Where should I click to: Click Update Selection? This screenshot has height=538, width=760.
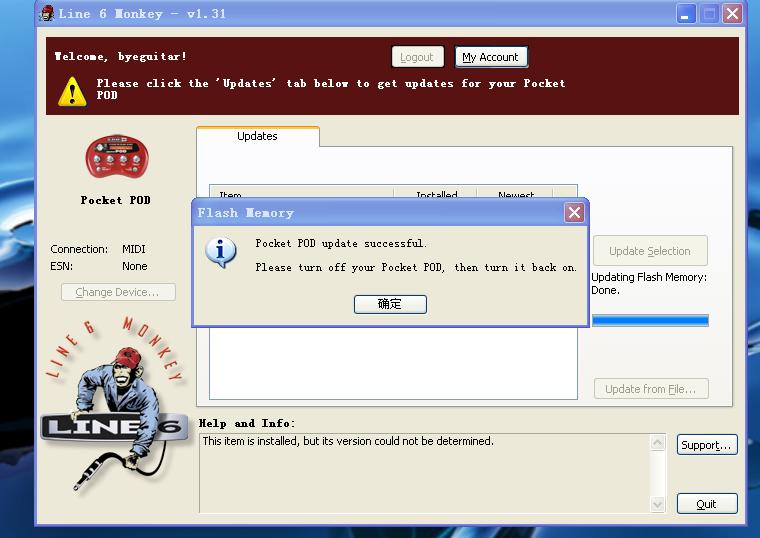pos(650,251)
